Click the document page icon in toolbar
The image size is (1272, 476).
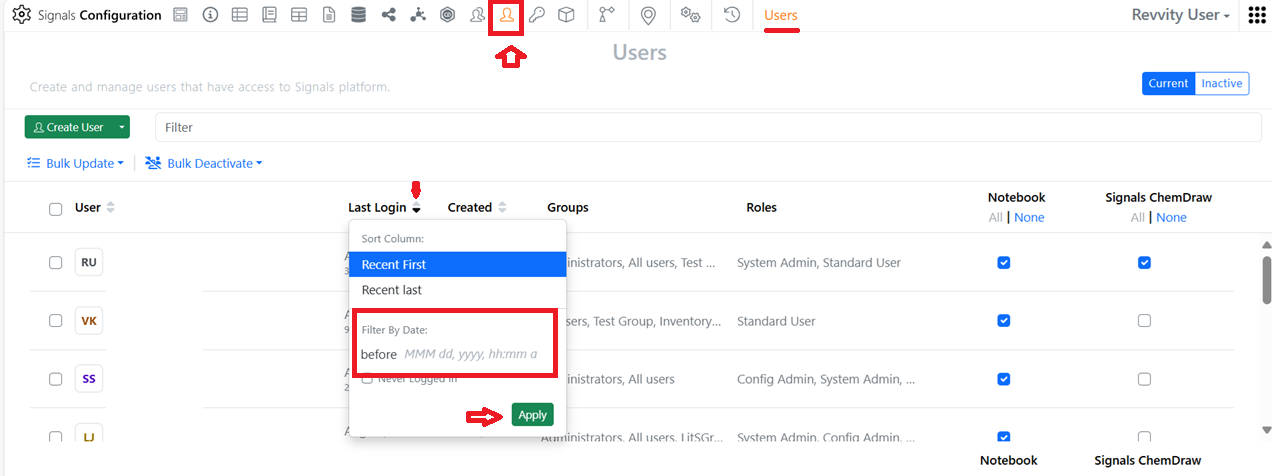click(x=329, y=15)
